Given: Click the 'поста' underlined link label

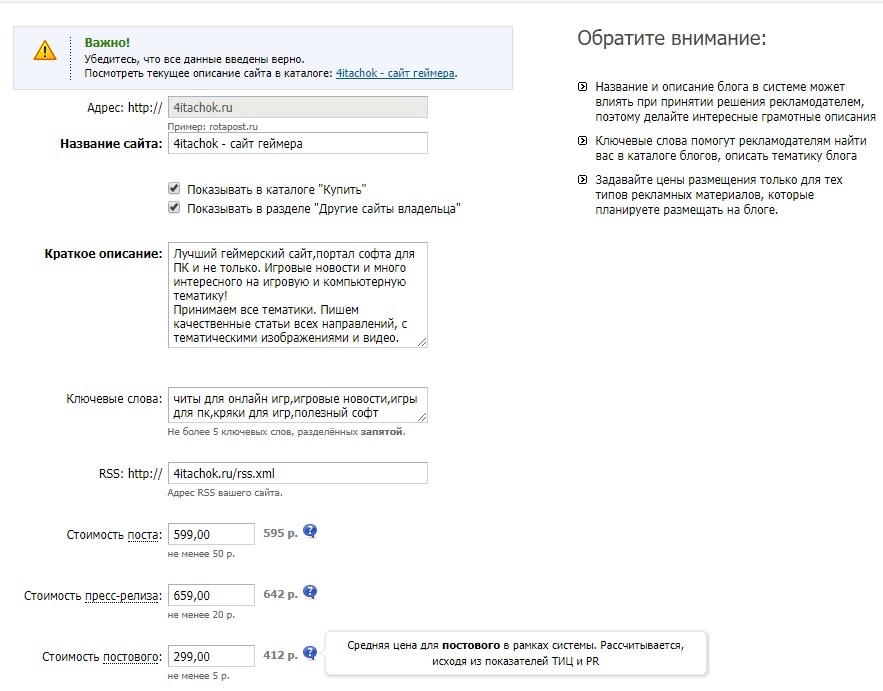Looking at the screenshot, I should pos(144,535).
